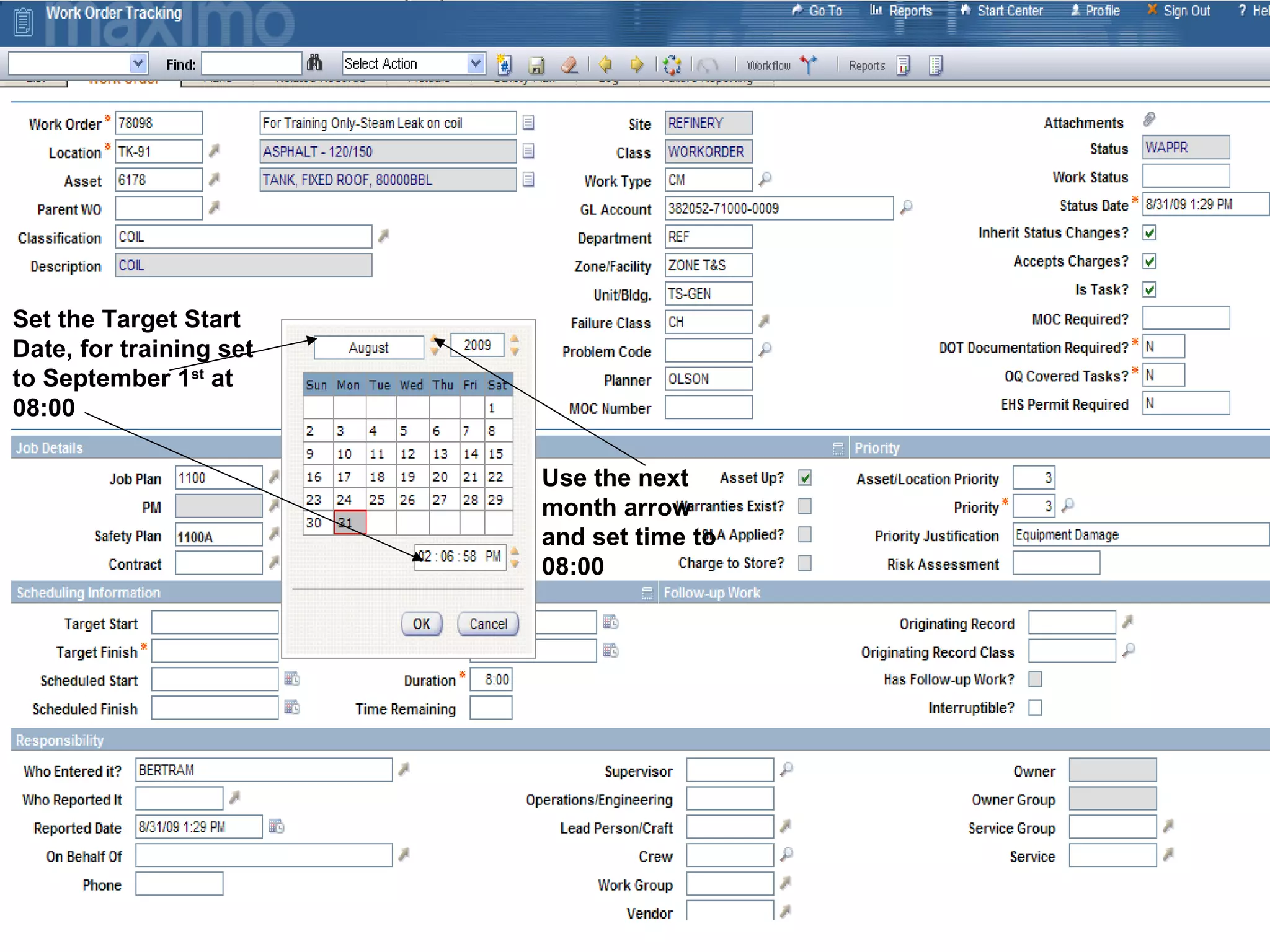
Task: Click Cancel in the calendar popup
Action: [488, 624]
